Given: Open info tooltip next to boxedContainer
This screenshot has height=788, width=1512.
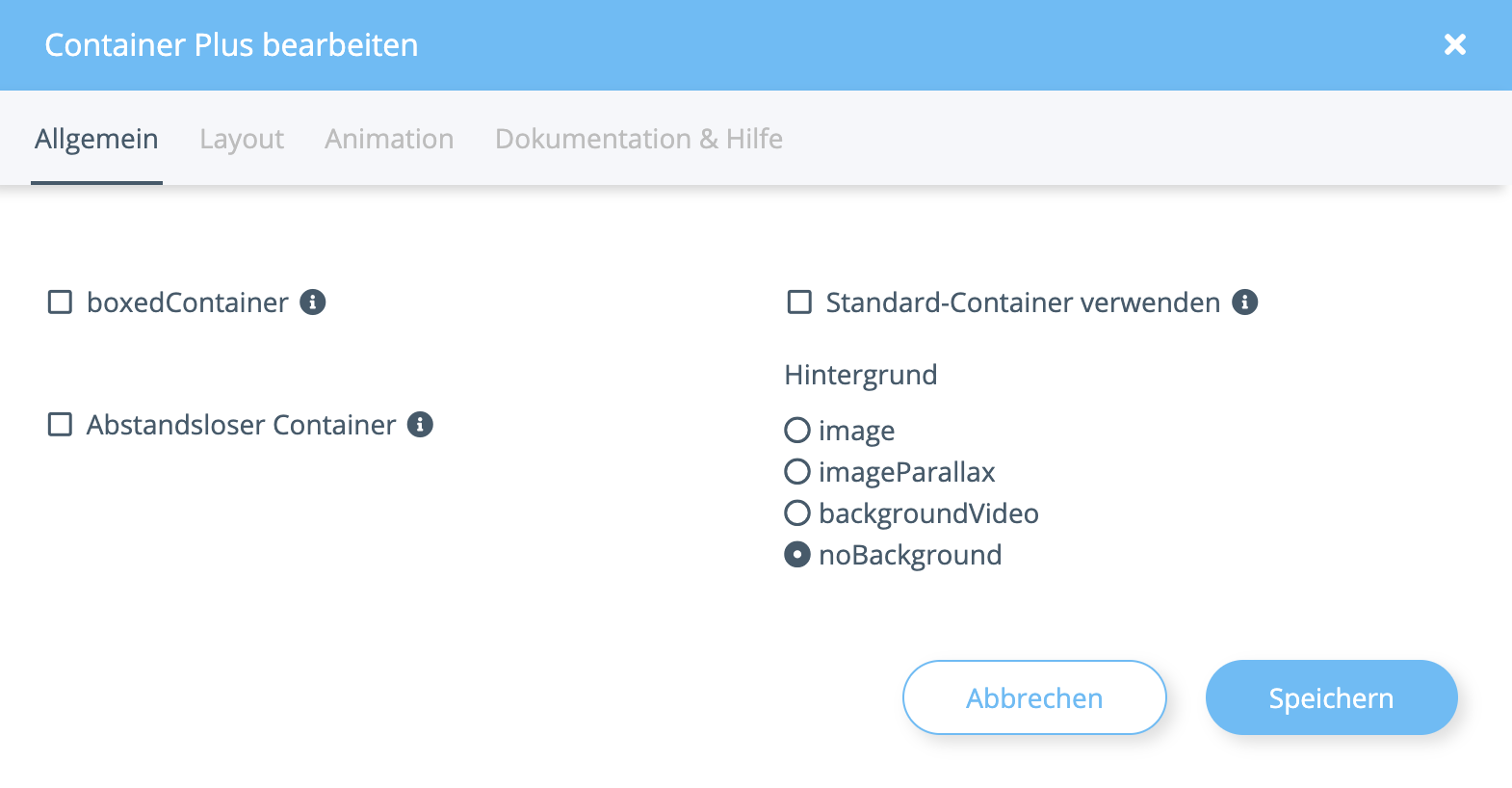Looking at the screenshot, I should (313, 302).
